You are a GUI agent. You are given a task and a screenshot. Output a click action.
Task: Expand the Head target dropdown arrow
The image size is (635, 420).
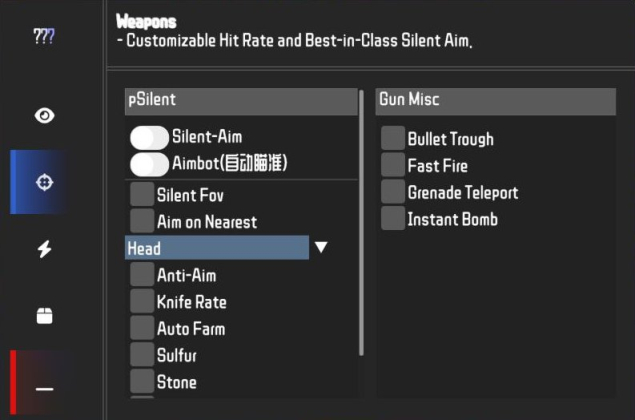[x=321, y=247]
